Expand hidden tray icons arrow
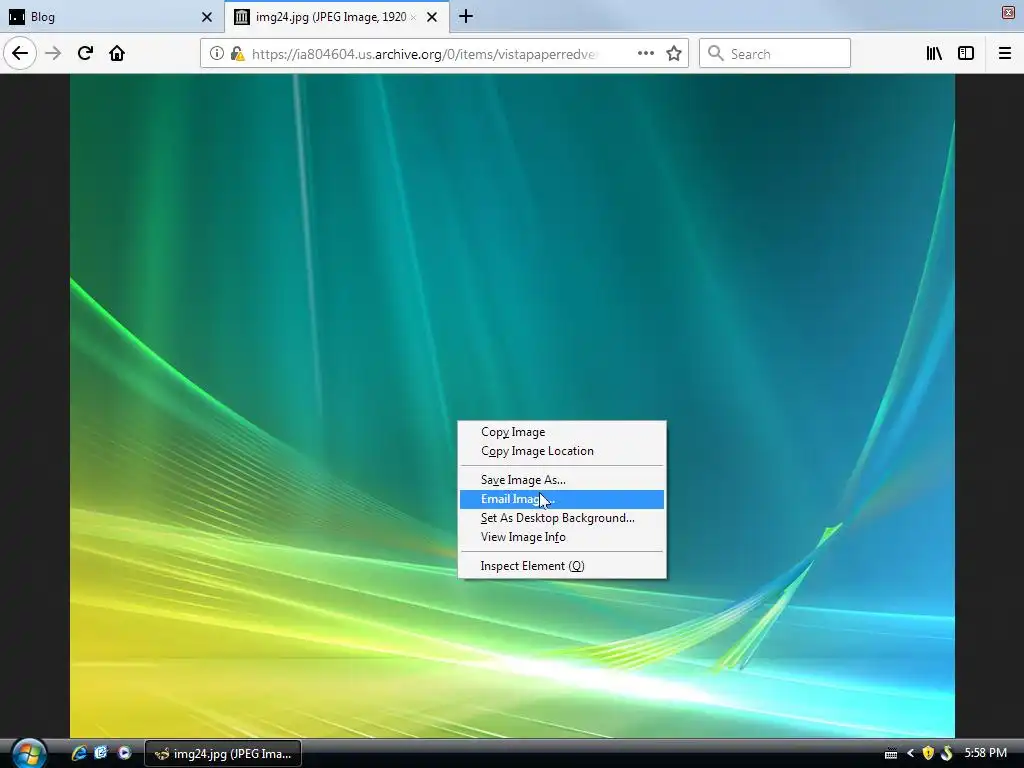The image size is (1024, 768). pos(910,754)
